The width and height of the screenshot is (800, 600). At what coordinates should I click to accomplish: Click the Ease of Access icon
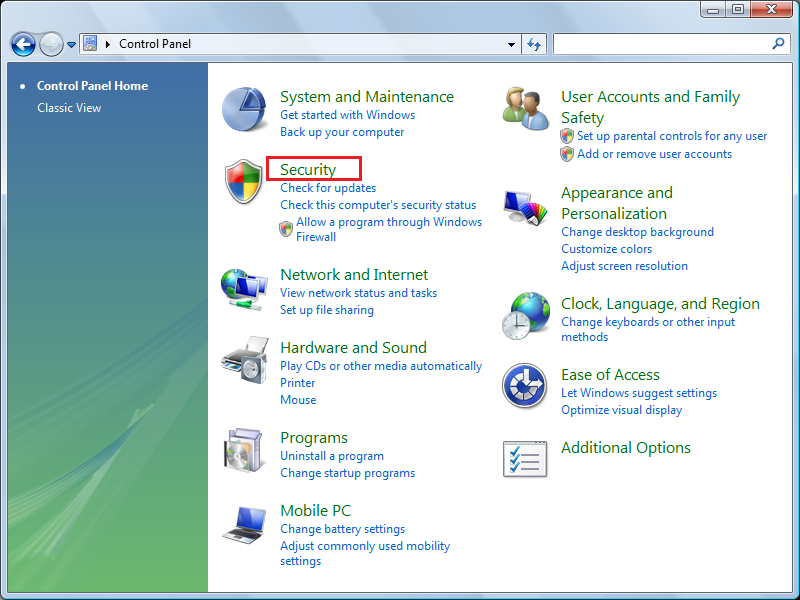(524, 386)
